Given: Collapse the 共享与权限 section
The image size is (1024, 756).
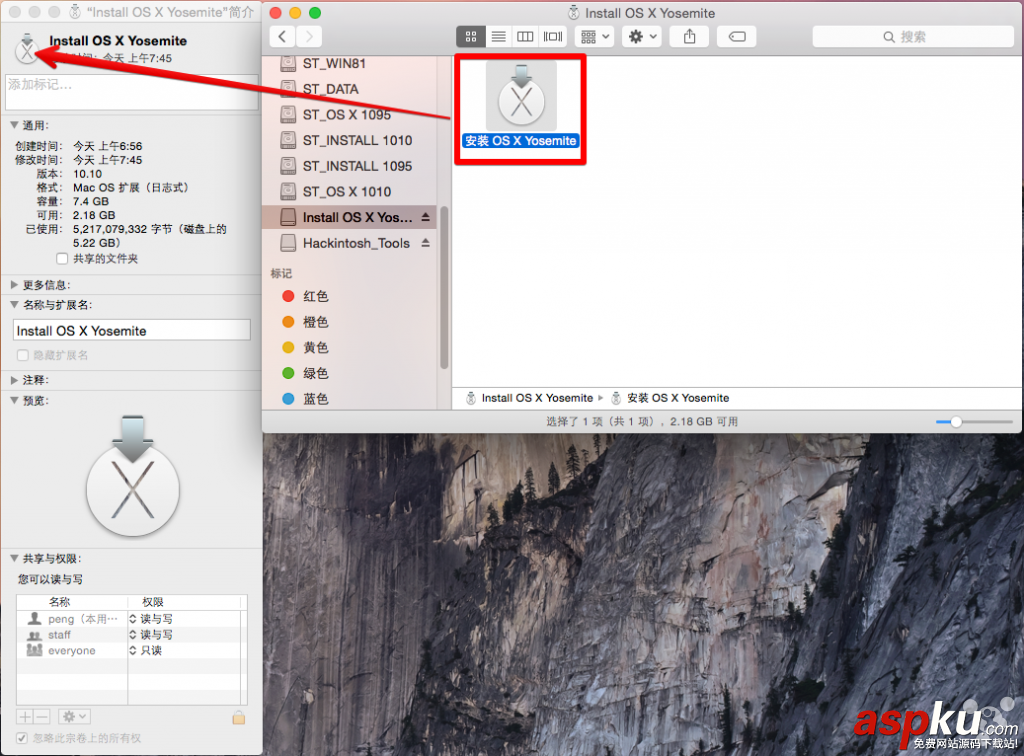Looking at the screenshot, I should 14,558.
